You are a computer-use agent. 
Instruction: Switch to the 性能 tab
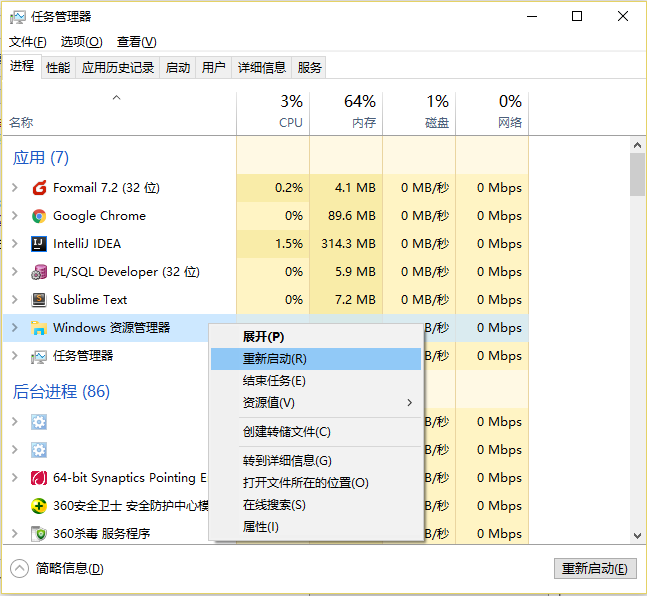pyautogui.click(x=58, y=67)
